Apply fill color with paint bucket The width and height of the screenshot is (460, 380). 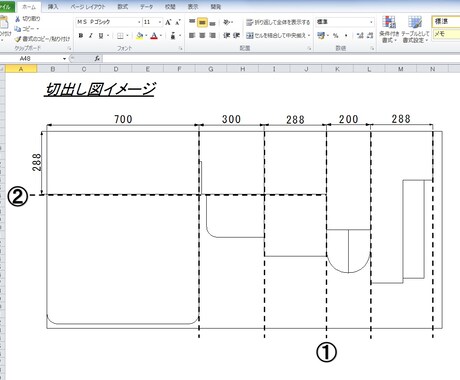pyautogui.click(x=140, y=36)
